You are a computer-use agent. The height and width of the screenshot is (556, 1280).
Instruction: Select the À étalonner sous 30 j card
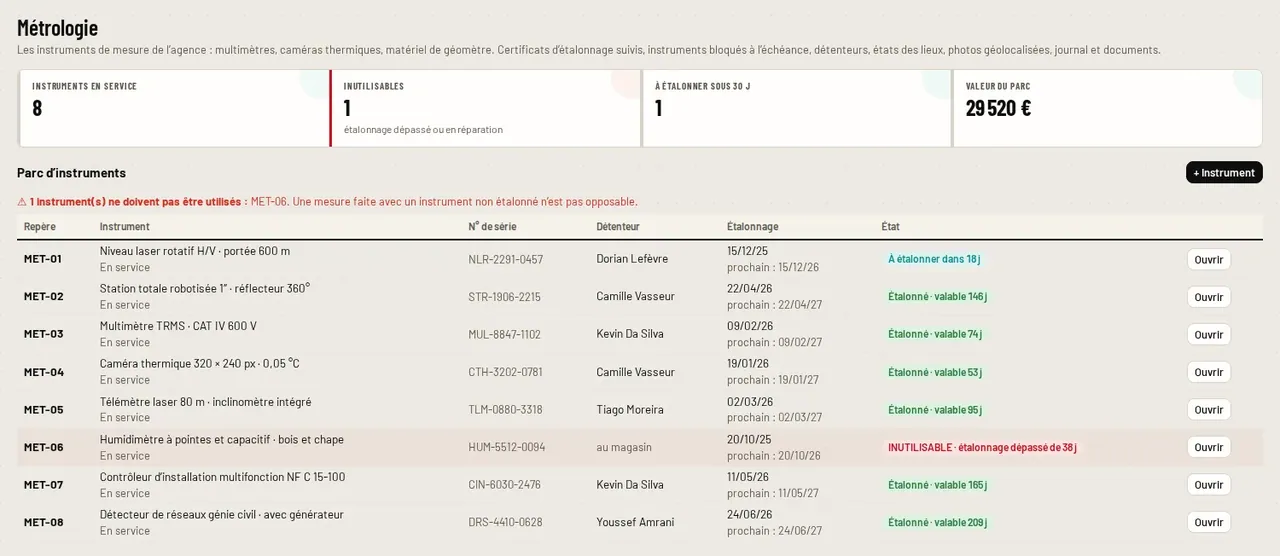coord(796,108)
